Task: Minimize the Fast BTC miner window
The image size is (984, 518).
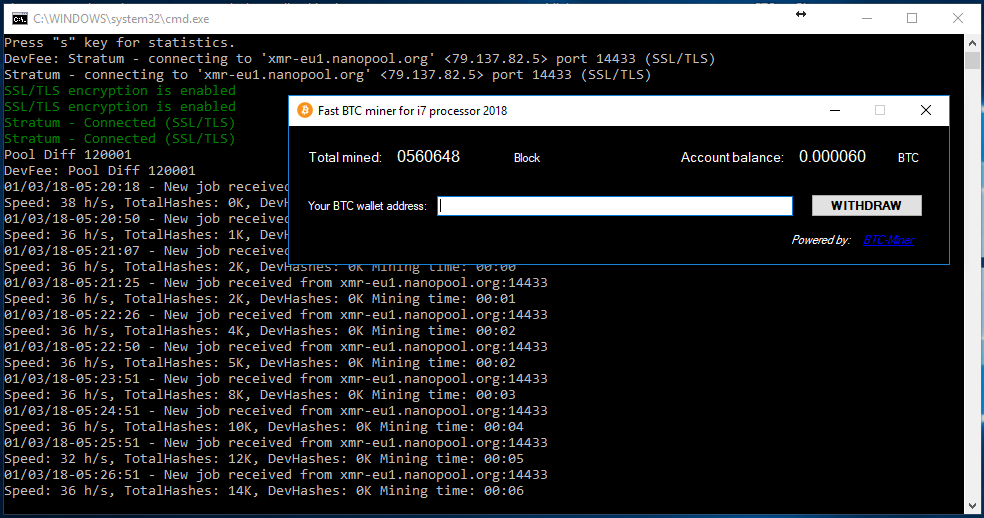Action: coord(835,111)
